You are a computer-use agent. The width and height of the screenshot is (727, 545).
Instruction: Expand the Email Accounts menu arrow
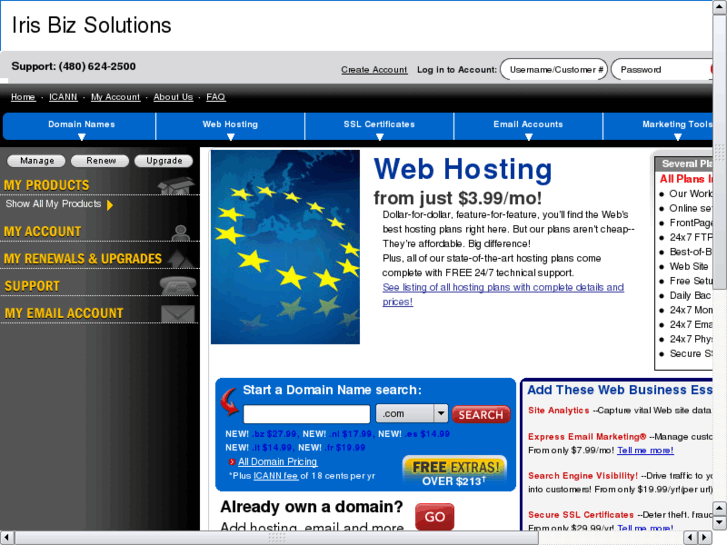tap(529, 137)
